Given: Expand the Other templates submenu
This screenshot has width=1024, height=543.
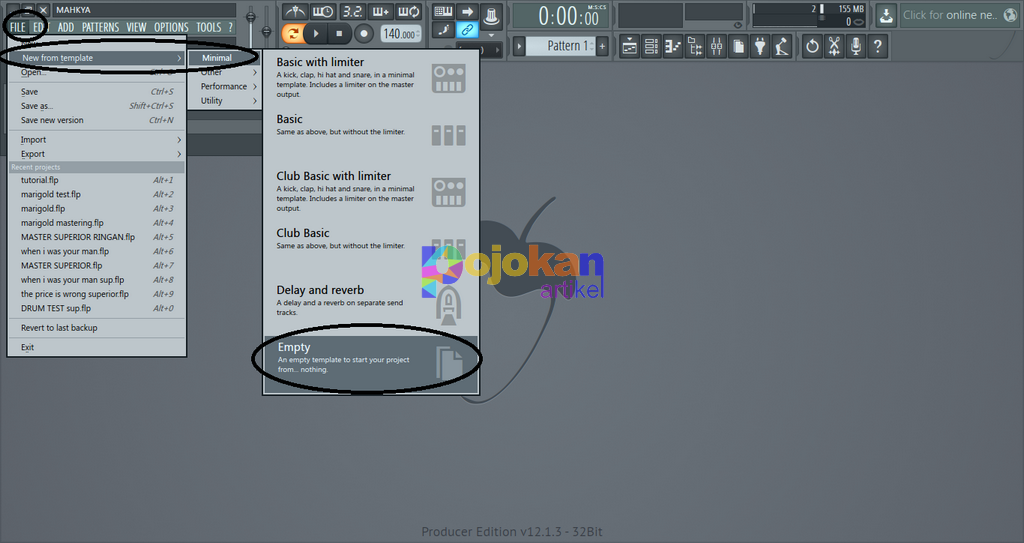Looking at the screenshot, I should 223,73.
